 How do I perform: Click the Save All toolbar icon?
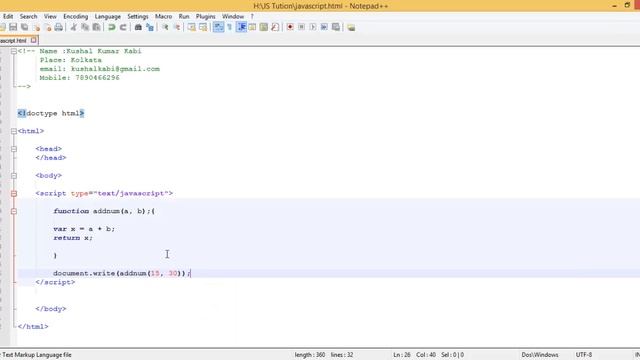point(24,27)
